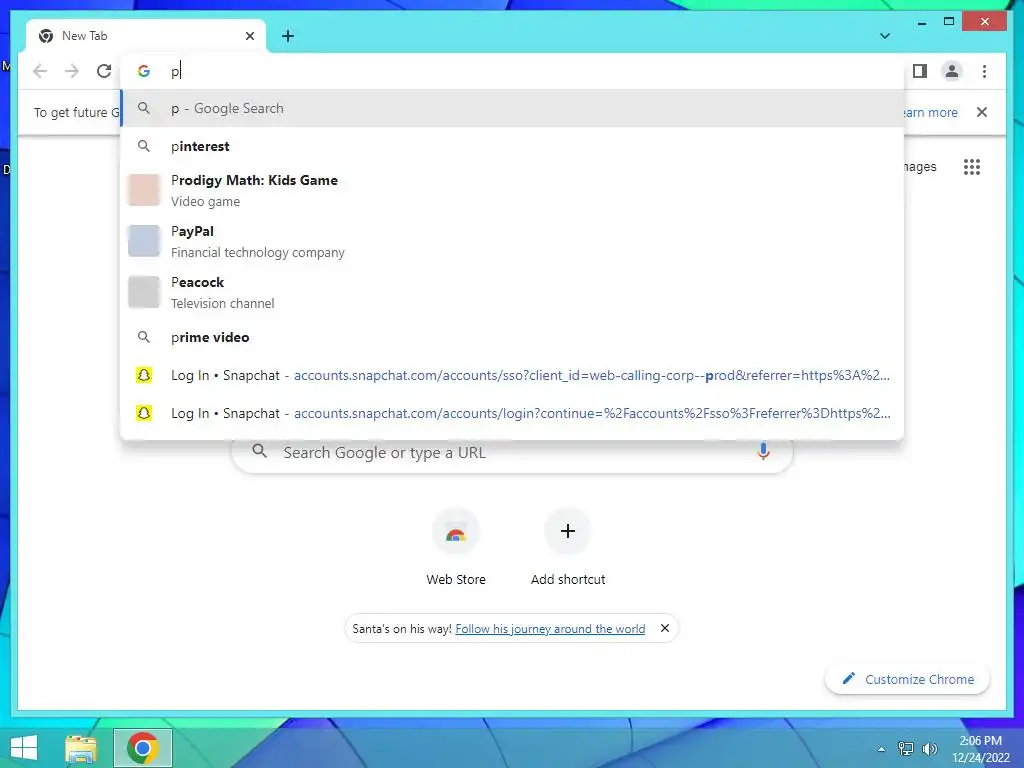Go back using the back arrow

pyautogui.click(x=40, y=71)
